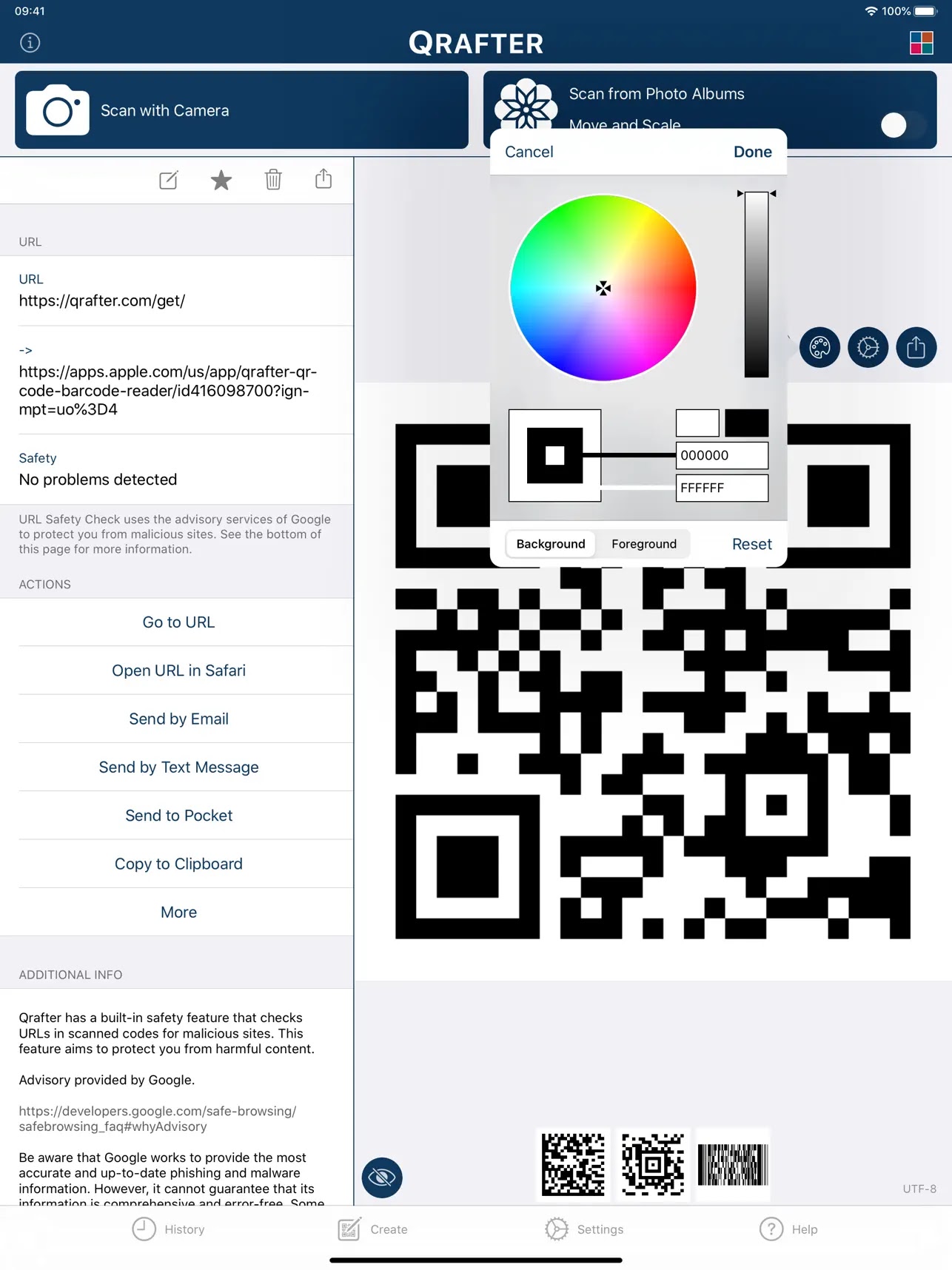Select the white color swatch
The image size is (952, 1270).
697,423
